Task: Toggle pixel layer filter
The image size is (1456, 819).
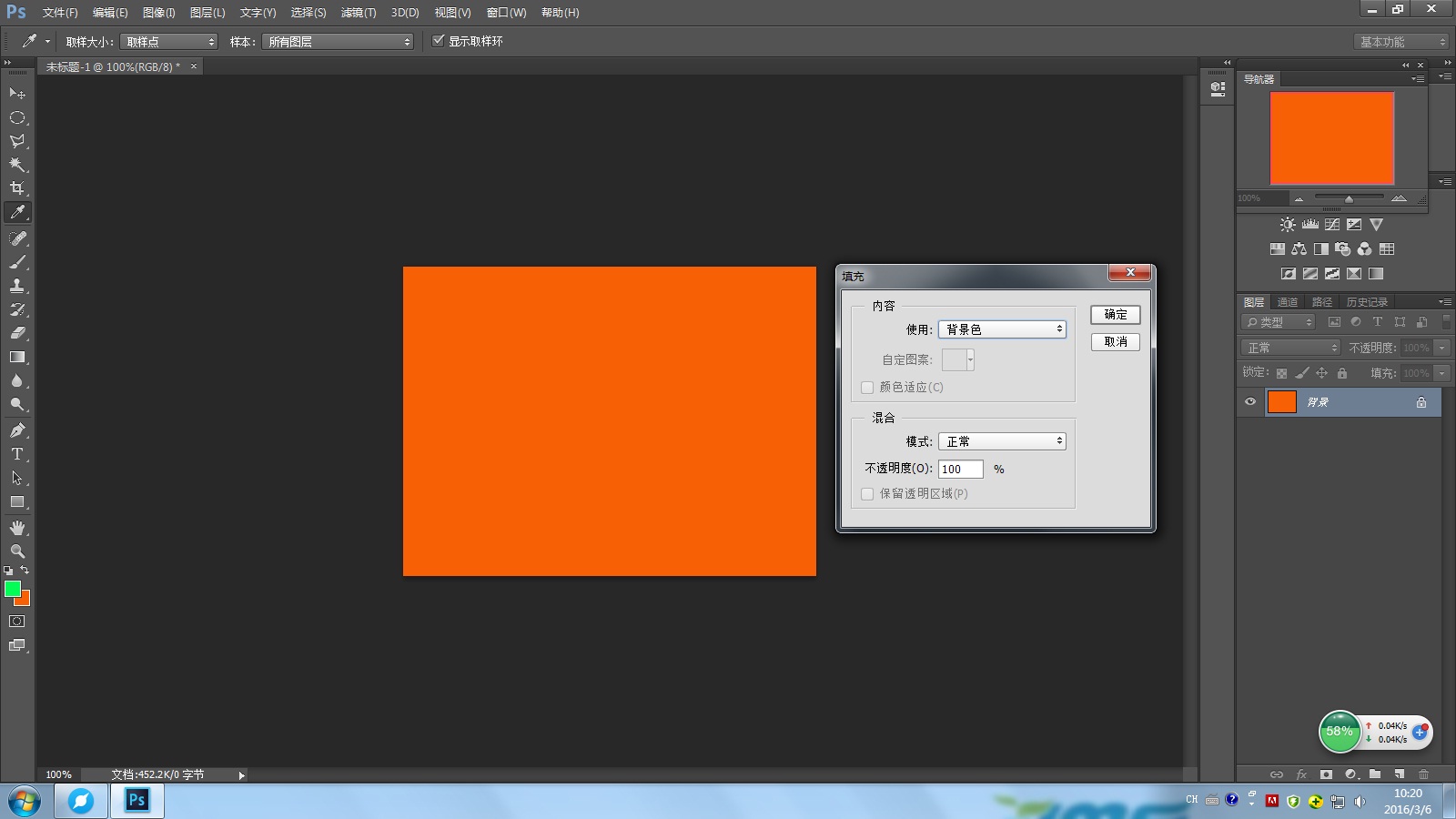Action: pos(1334,322)
